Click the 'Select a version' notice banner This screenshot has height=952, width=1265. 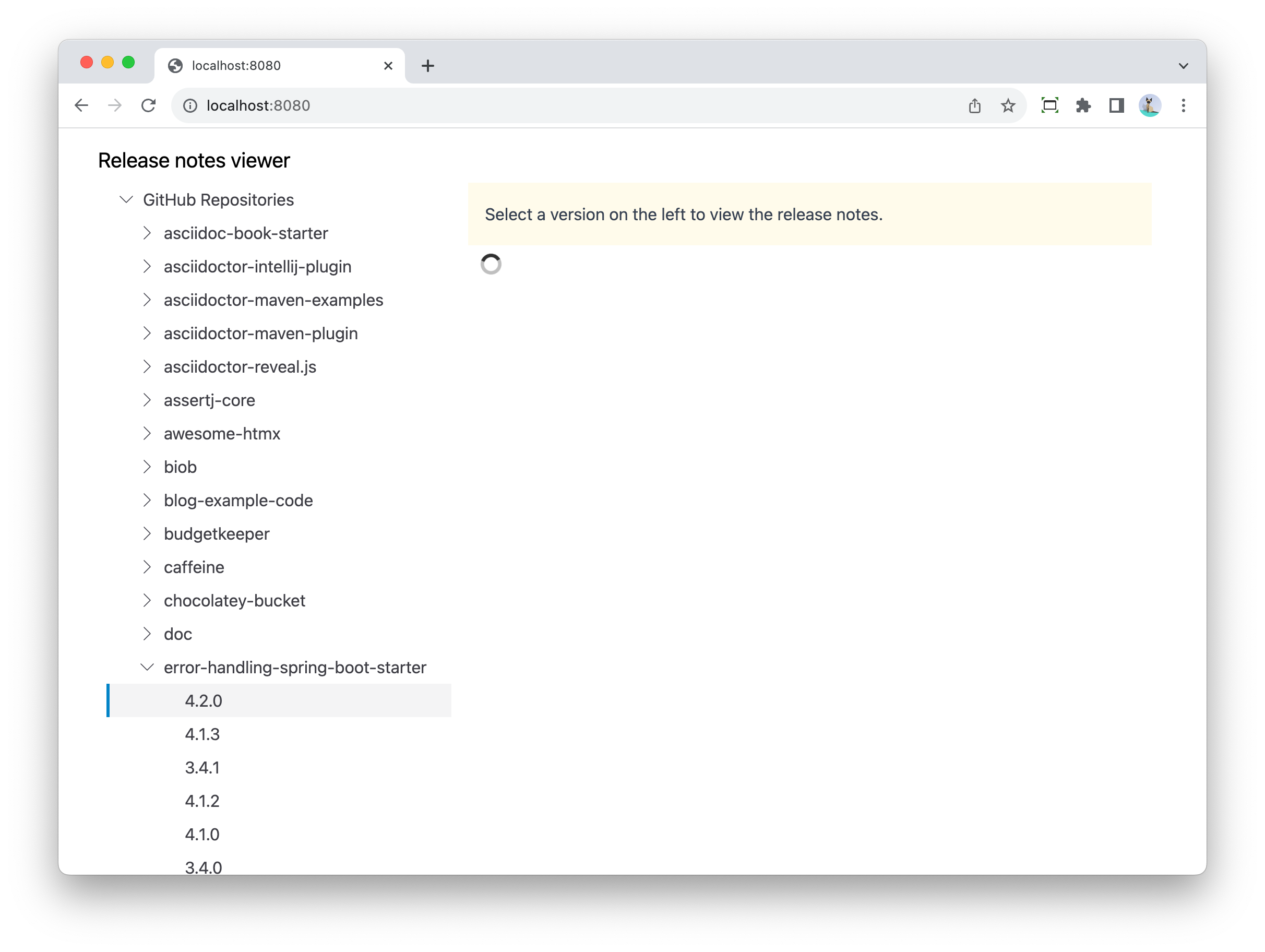click(810, 215)
